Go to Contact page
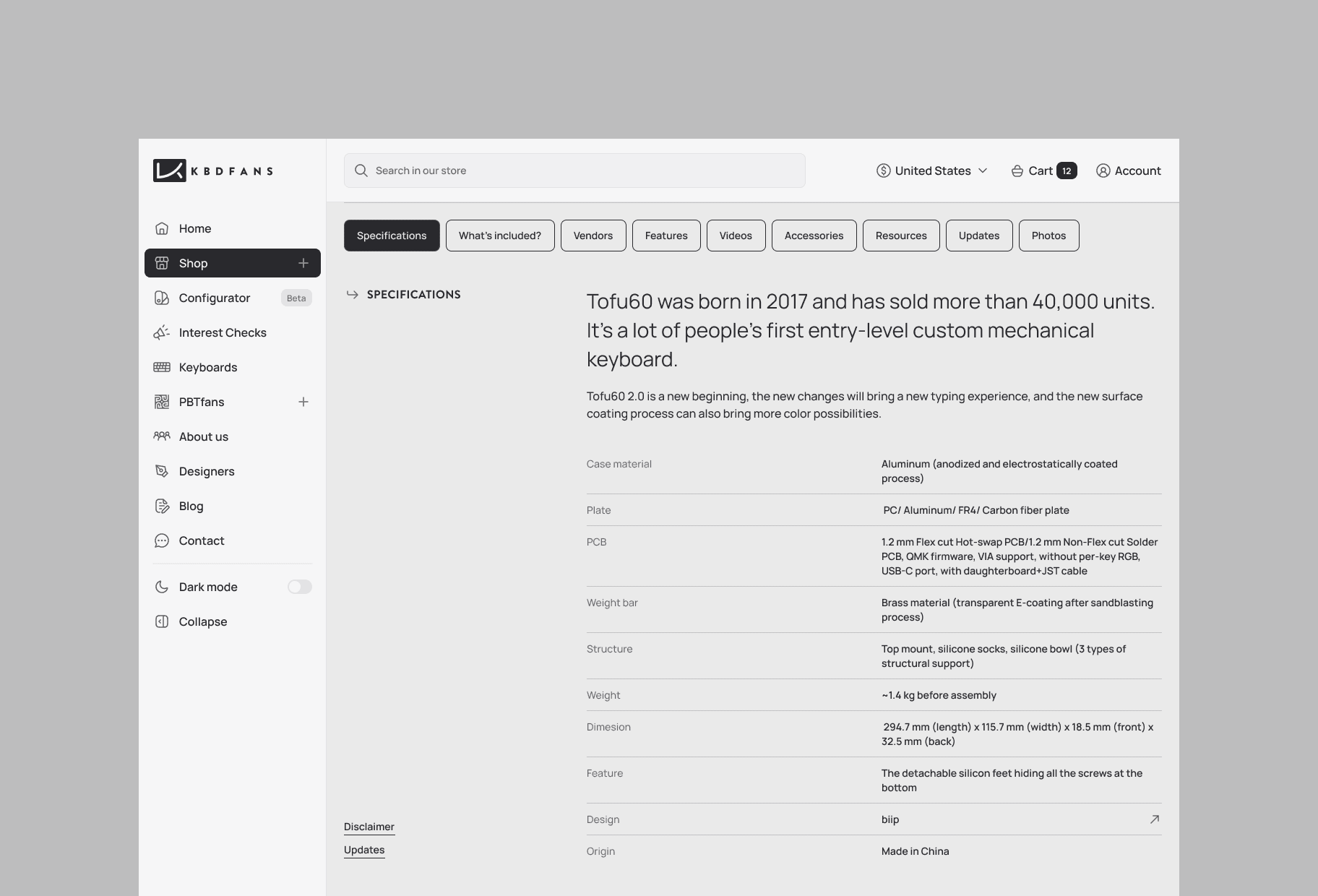This screenshot has height=896, width=1318. pos(233,540)
